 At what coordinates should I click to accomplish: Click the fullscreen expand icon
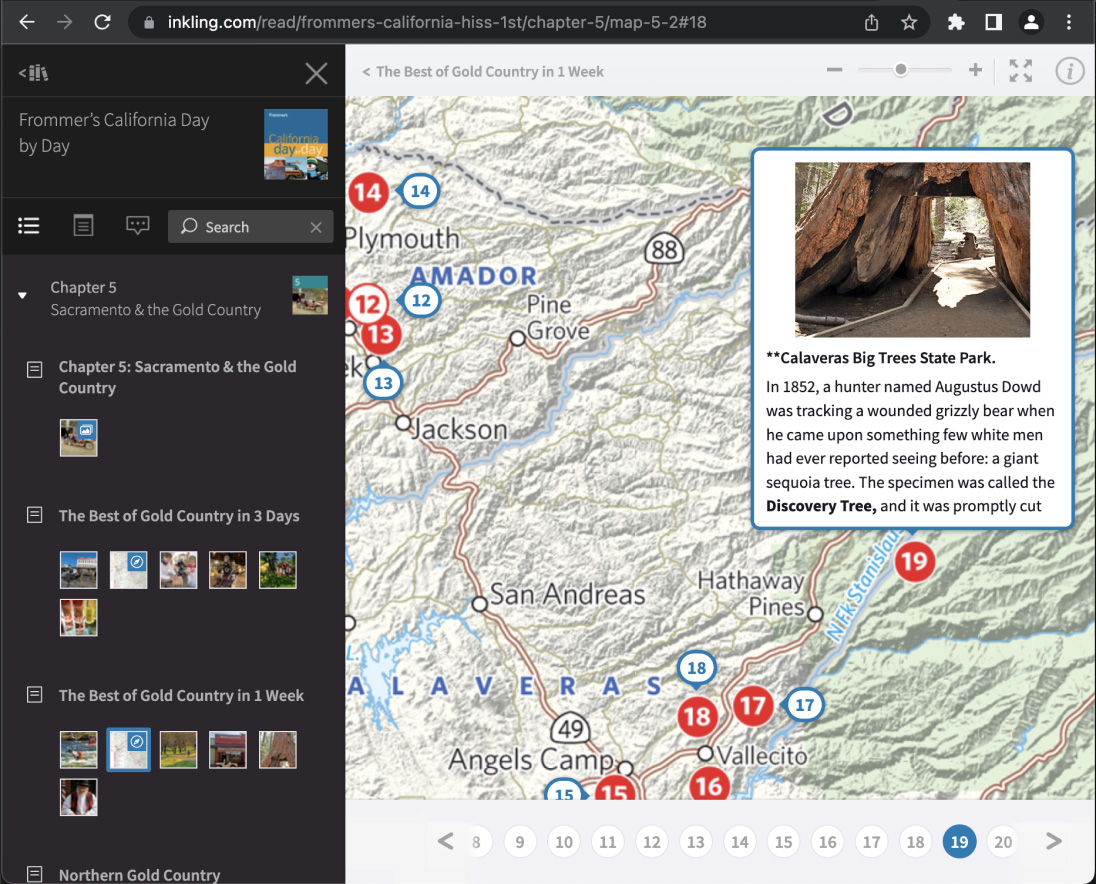[1020, 71]
